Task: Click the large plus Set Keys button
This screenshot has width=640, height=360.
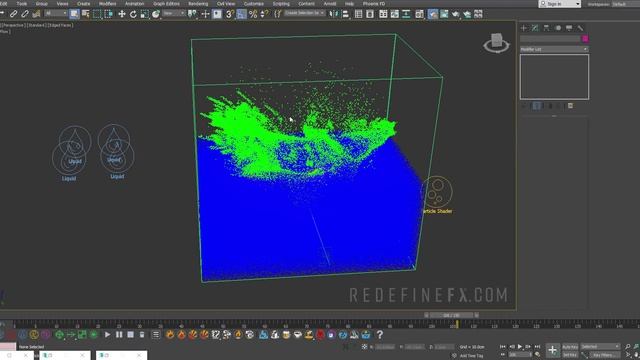Action: click(552, 350)
